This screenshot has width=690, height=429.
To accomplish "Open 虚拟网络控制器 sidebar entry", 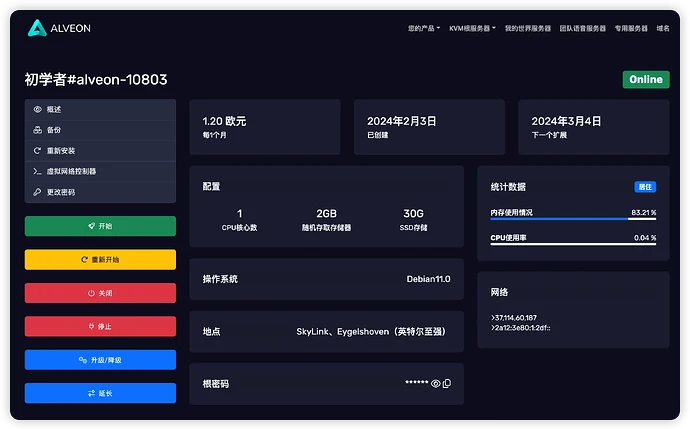I will (x=100, y=171).
